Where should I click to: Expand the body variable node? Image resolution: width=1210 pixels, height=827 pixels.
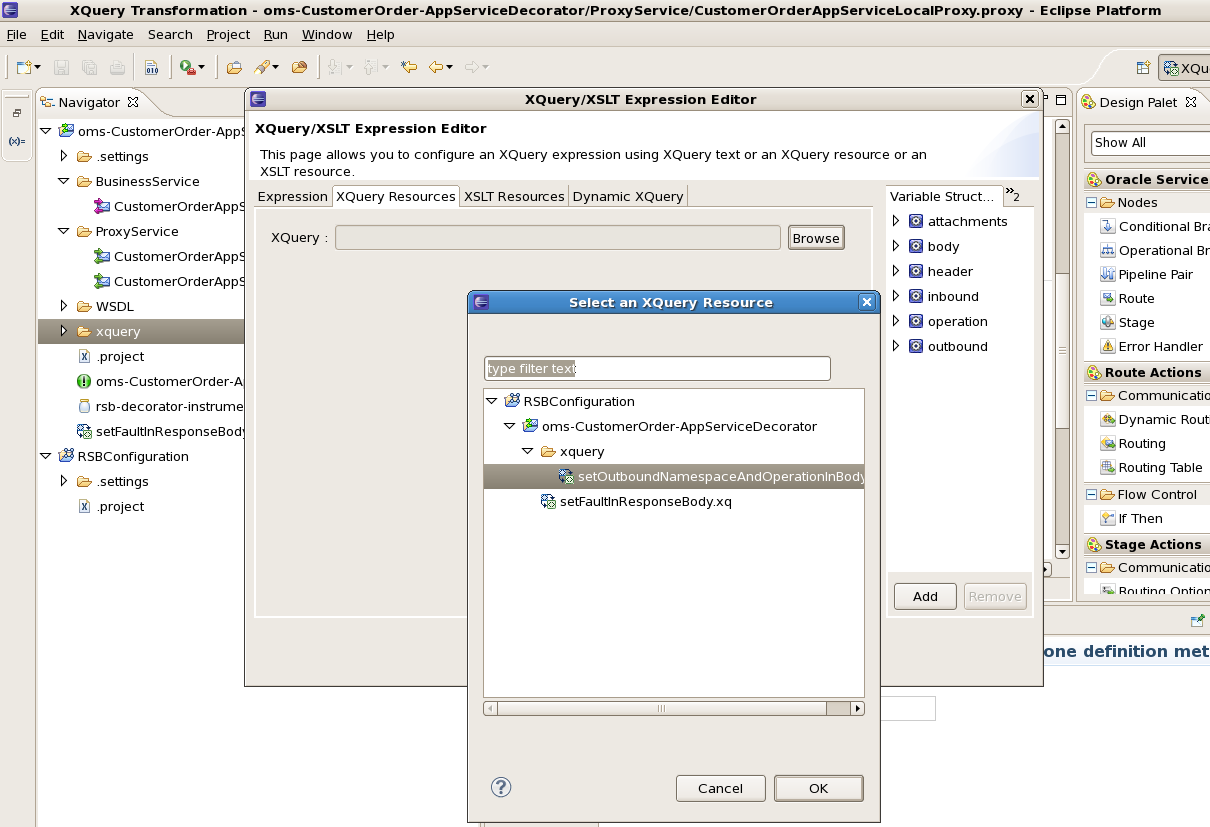(896, 246)
